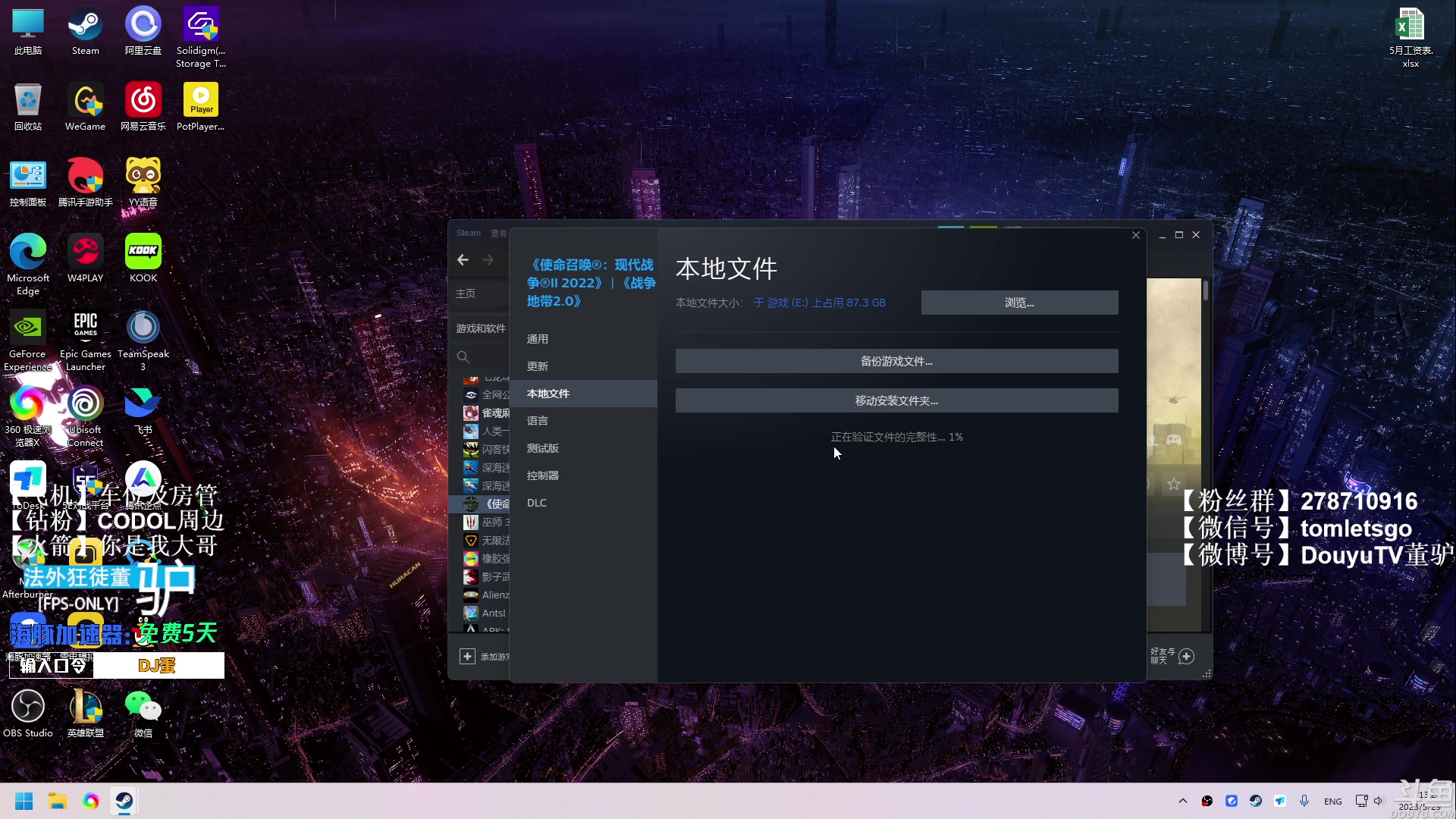
Task: Click the Steam back navigation arrow
Action: click(x=463, y=260)
